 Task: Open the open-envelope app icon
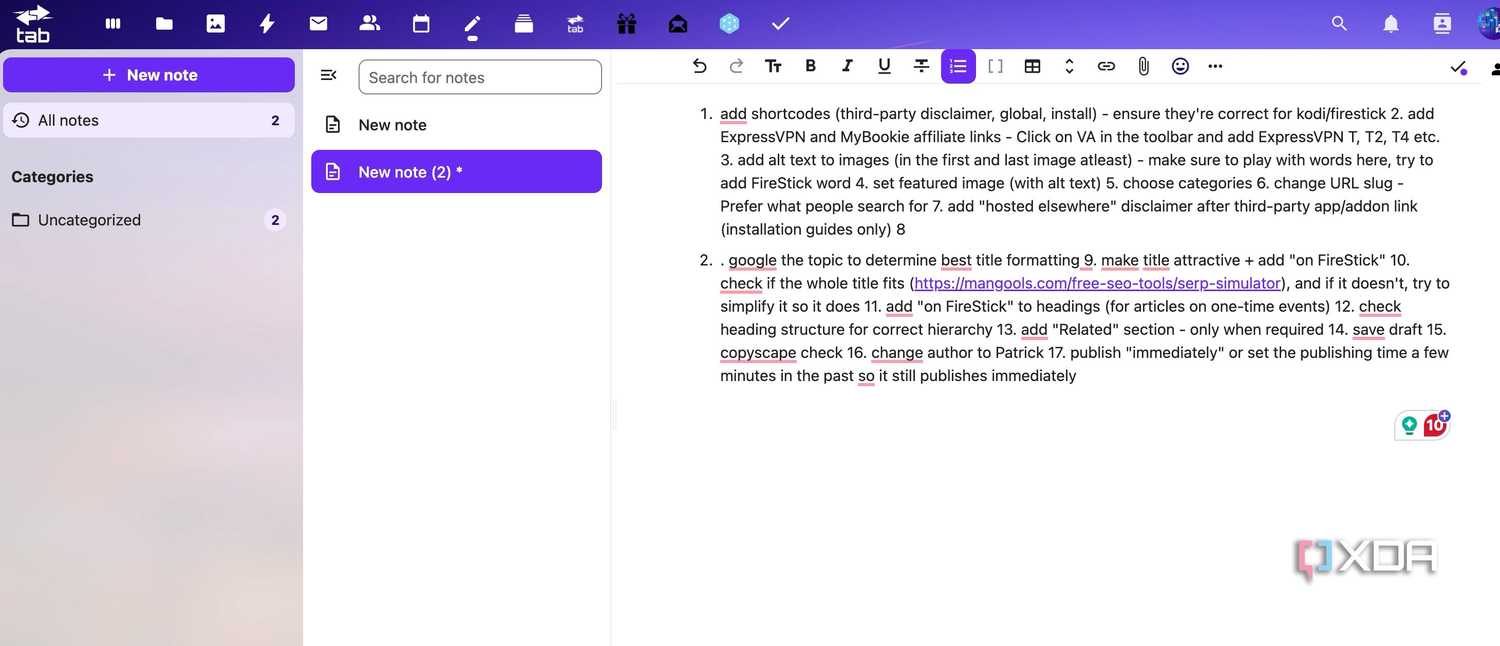click(678, 23)
